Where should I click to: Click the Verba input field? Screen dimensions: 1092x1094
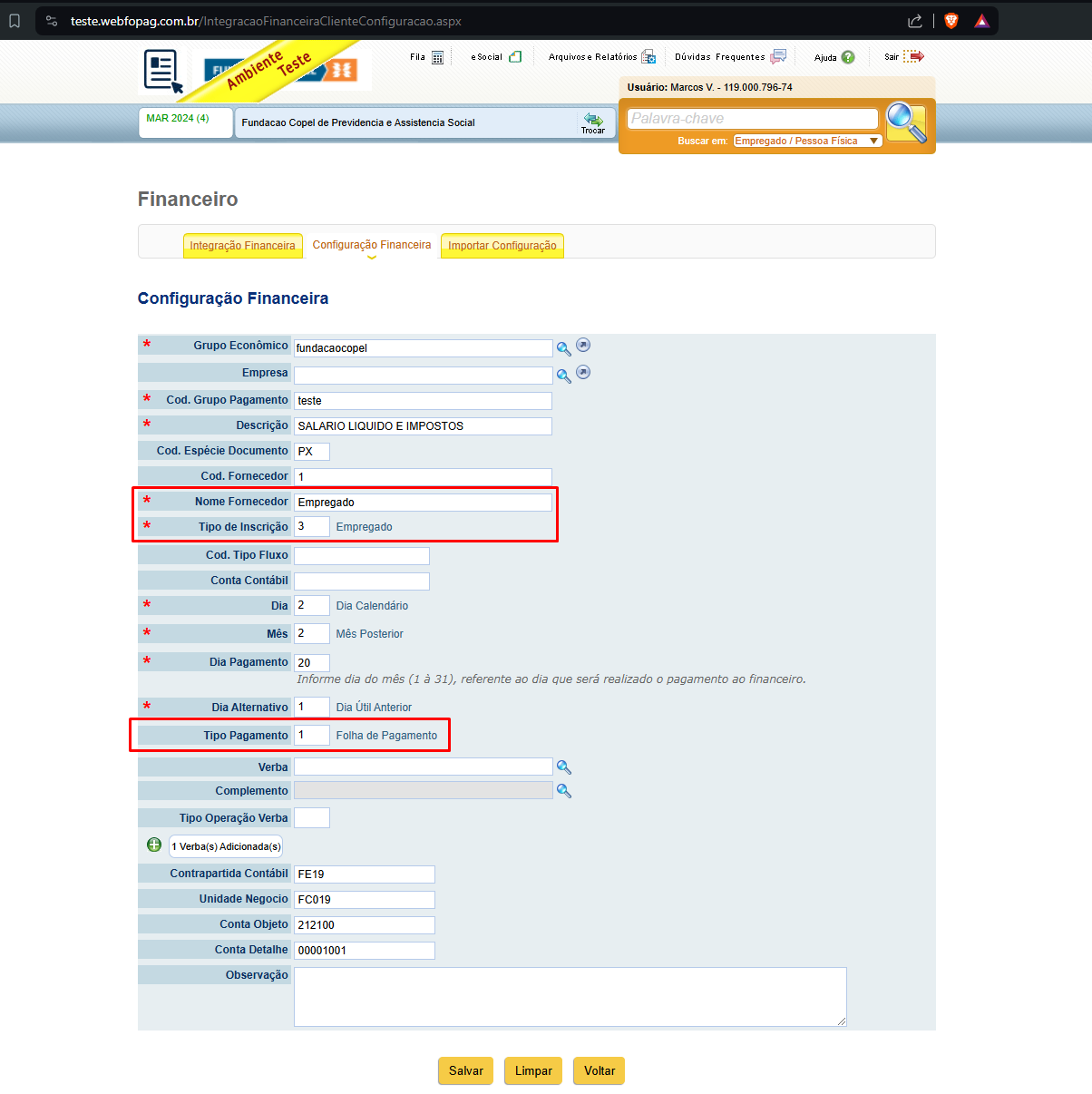(423, 767)
